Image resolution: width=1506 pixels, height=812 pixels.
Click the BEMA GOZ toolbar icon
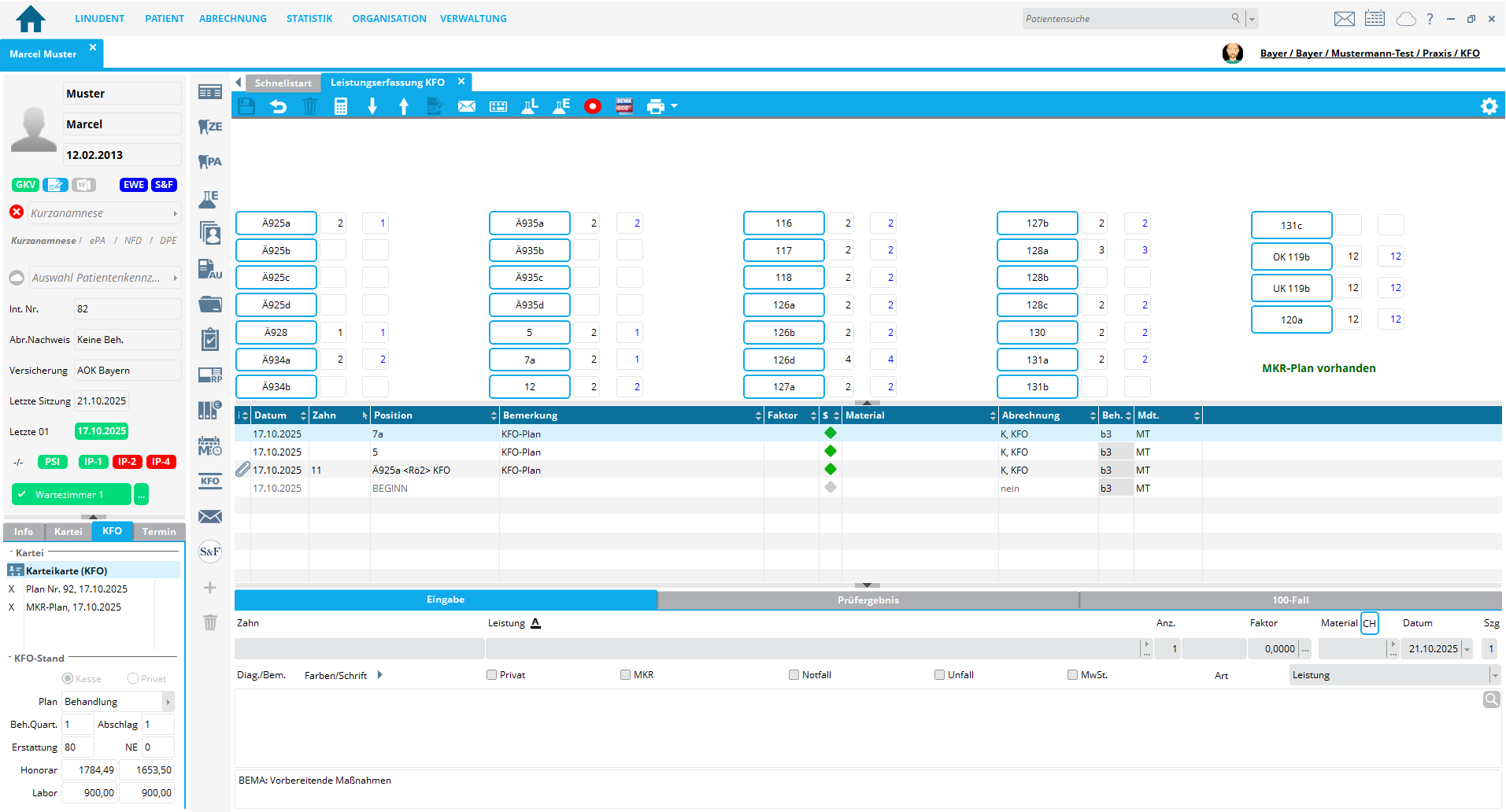[624, 106]
